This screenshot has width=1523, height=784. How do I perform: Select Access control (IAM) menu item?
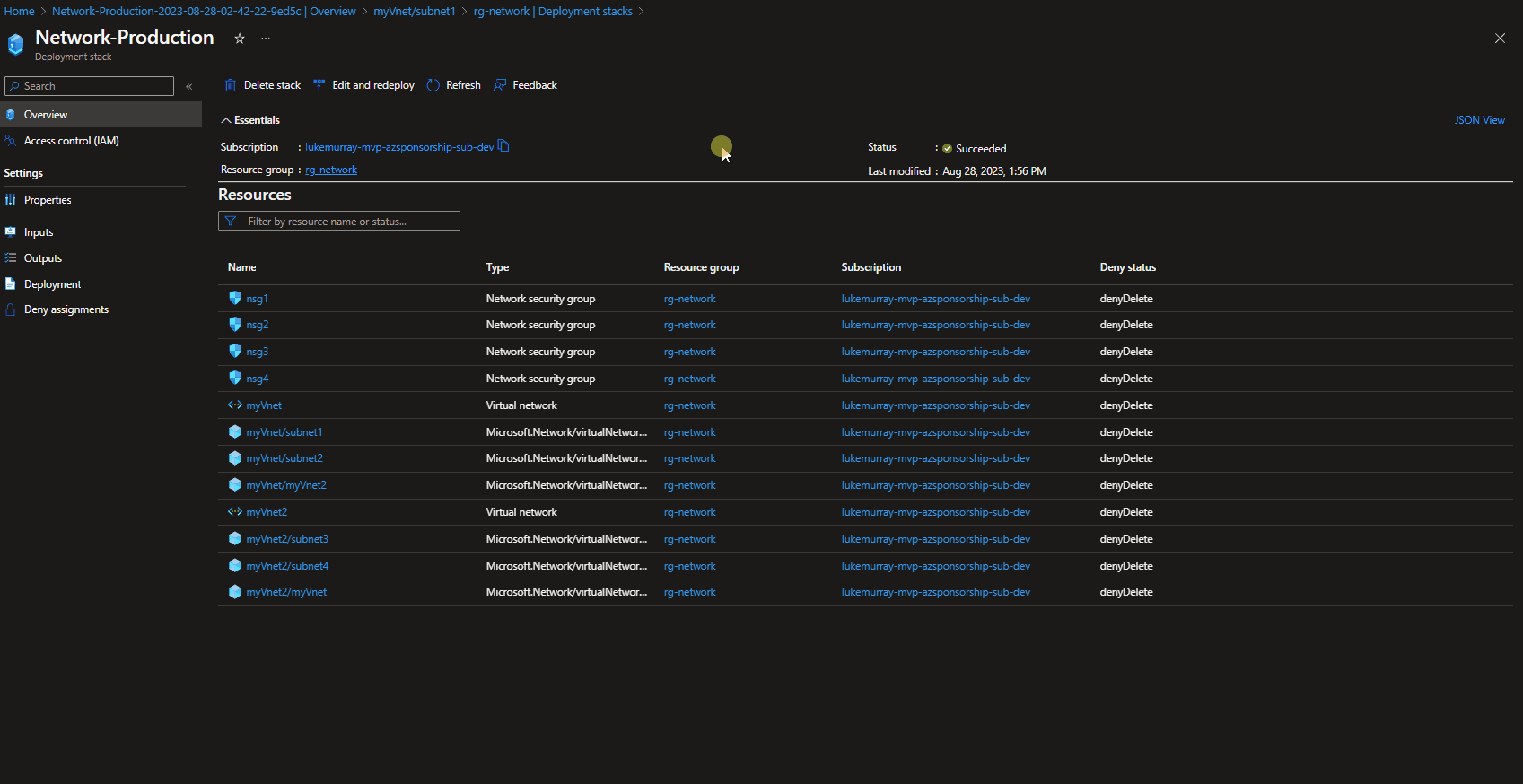tap(71, 141)
